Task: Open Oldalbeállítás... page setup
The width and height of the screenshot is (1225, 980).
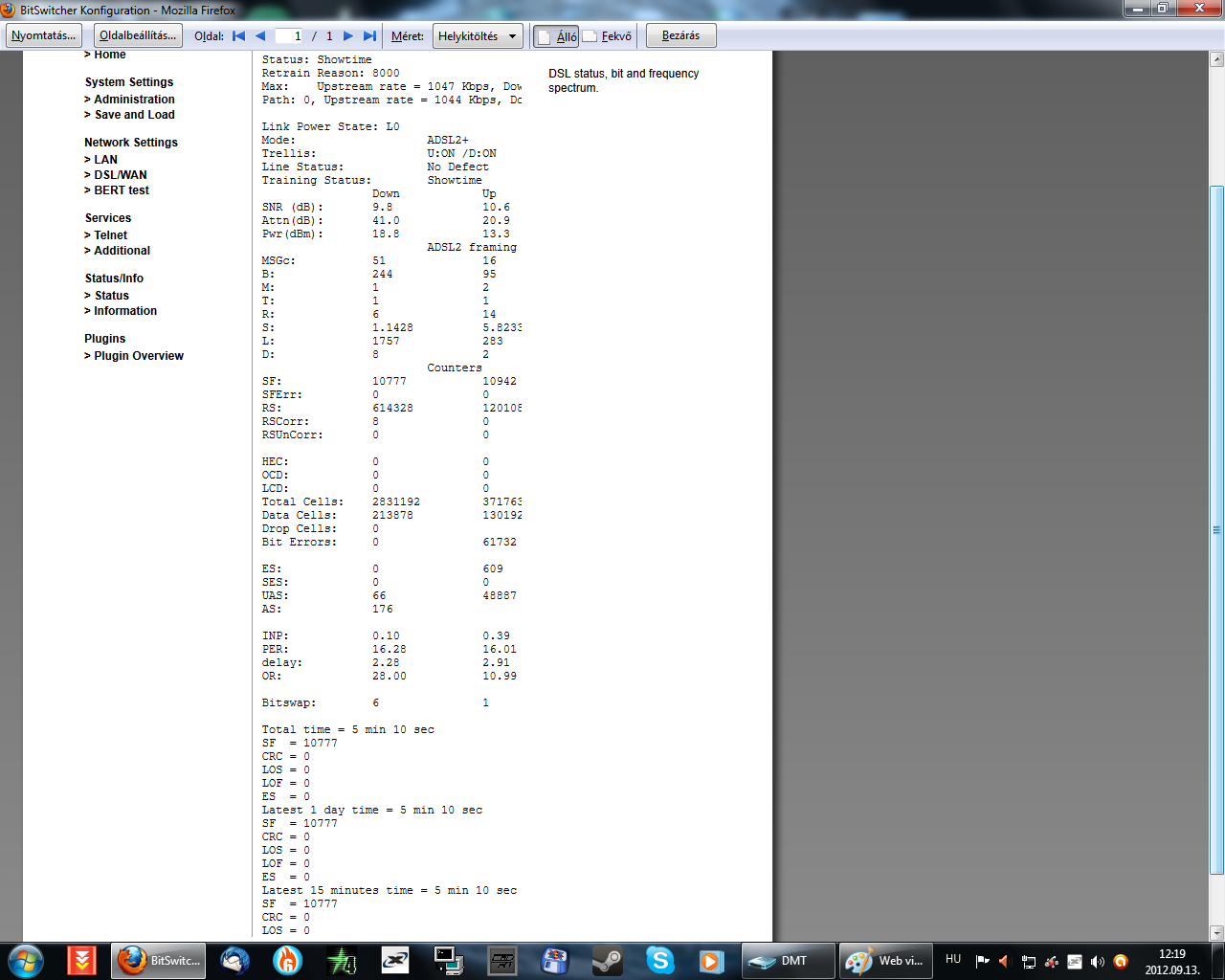Action: [138, 35]
